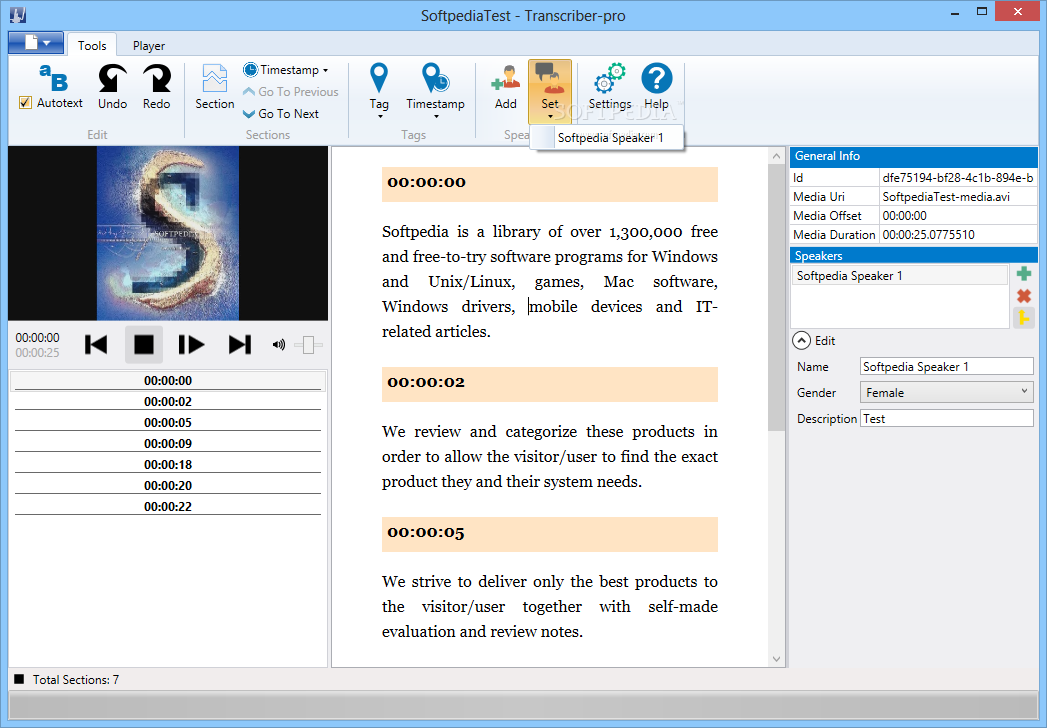This screenshot has width=1047, height=728.
Task: Toggle the Autotext checkbox
Action: tap(25, 103)
